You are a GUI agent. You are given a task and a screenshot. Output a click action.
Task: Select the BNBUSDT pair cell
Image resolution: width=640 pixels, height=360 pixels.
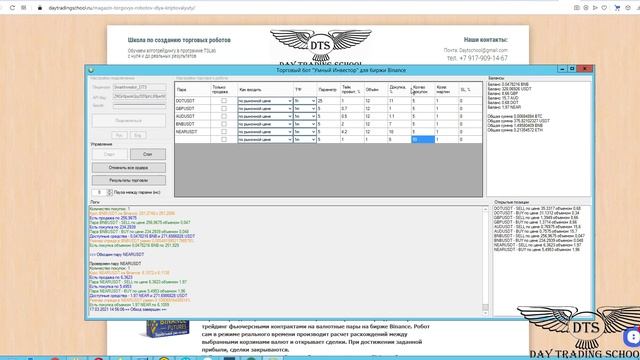[192, 124]
